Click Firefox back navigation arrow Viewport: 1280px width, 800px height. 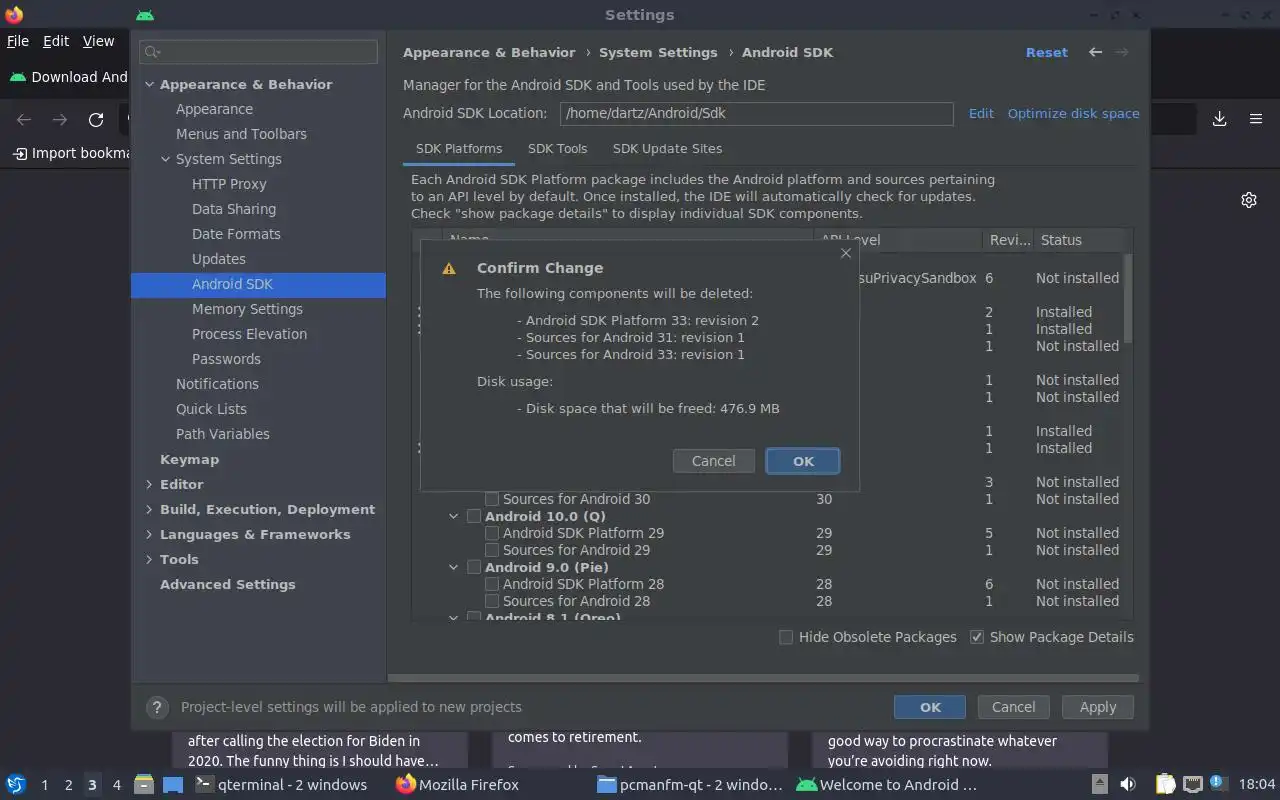coord(24,120)
